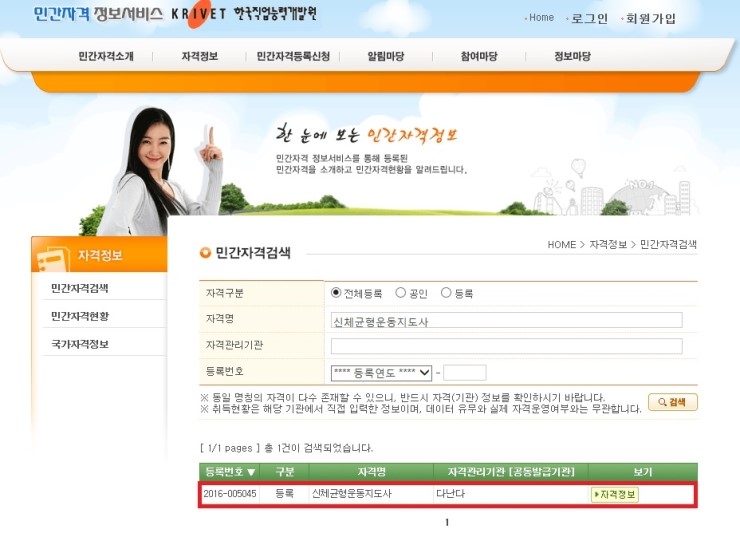
Task: Select the 전체등록 radio button
Action: pos(336,293)
